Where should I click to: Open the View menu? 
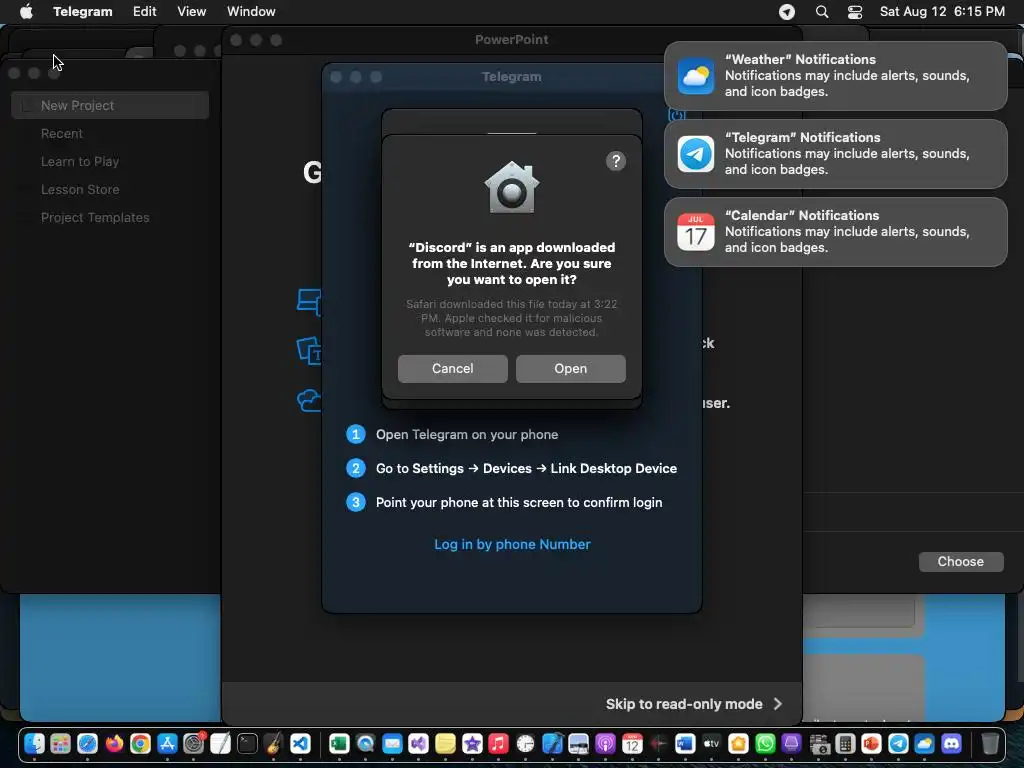(191, 12)
